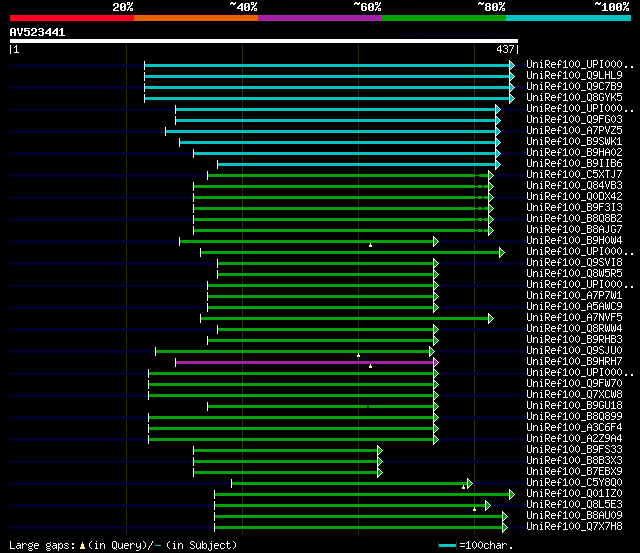
Task: Click the yellow gap marker on the C5Y8Q0 row
Action: [463, 487]
